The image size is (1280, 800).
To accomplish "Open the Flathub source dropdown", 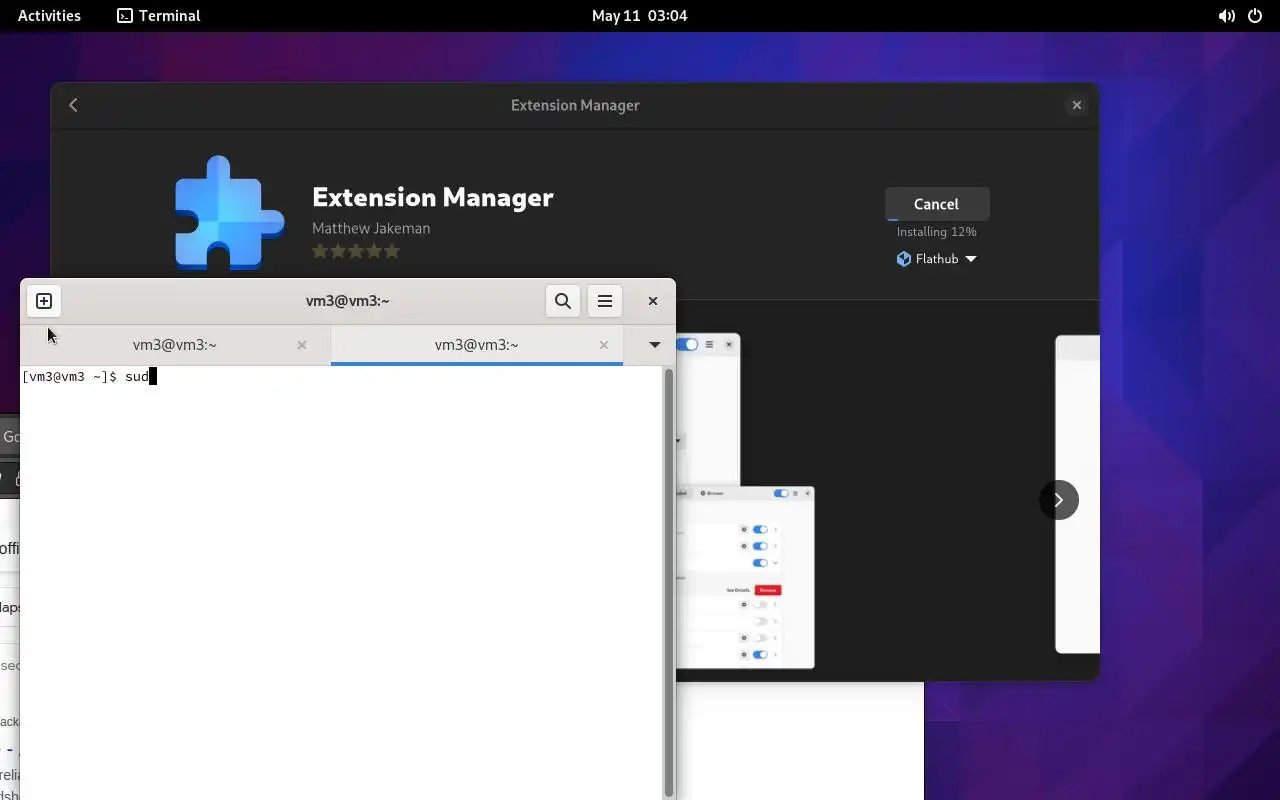I will [937, 259].
